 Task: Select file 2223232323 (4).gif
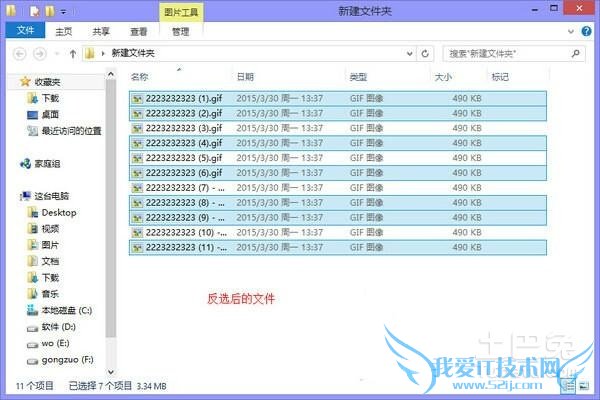pos(338,143)
